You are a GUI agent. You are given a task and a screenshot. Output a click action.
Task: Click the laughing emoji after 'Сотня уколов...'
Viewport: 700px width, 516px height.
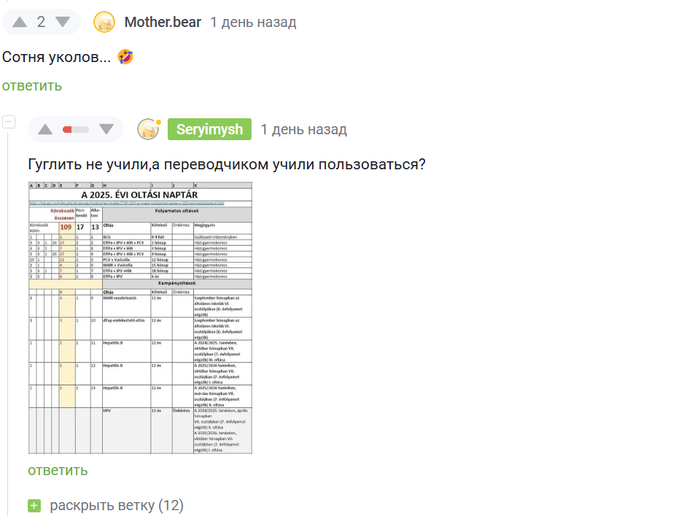125,57
